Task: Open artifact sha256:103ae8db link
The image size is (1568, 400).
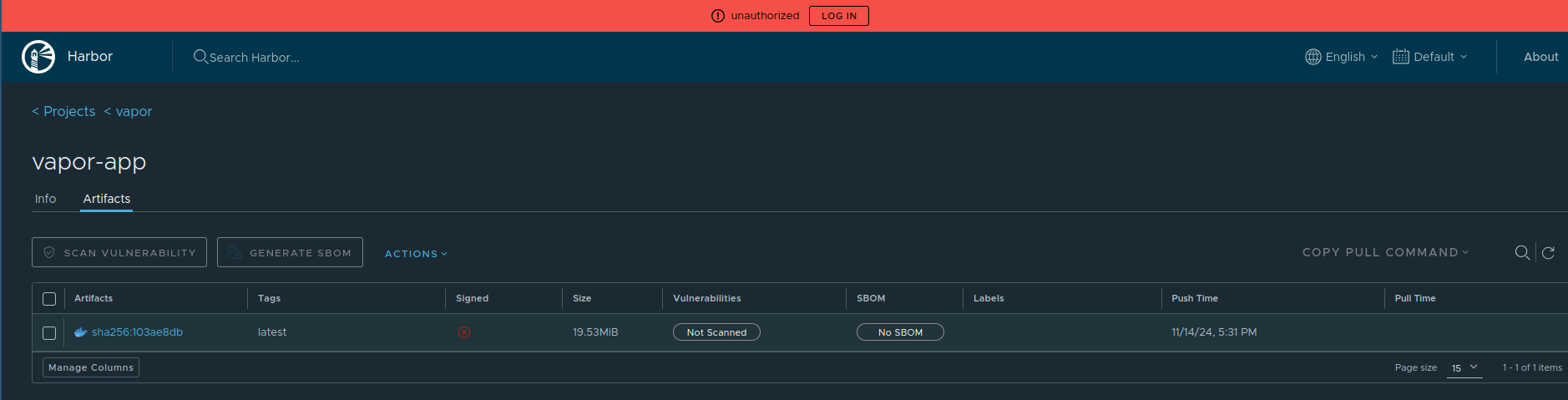Action: tap(137, 332)
